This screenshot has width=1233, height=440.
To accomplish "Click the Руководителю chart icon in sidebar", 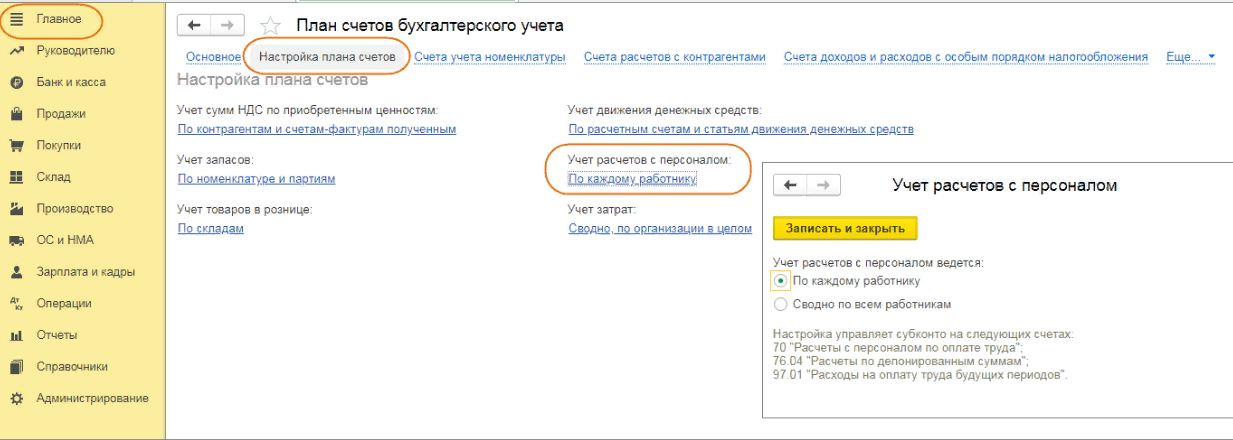I will (16, 50).
